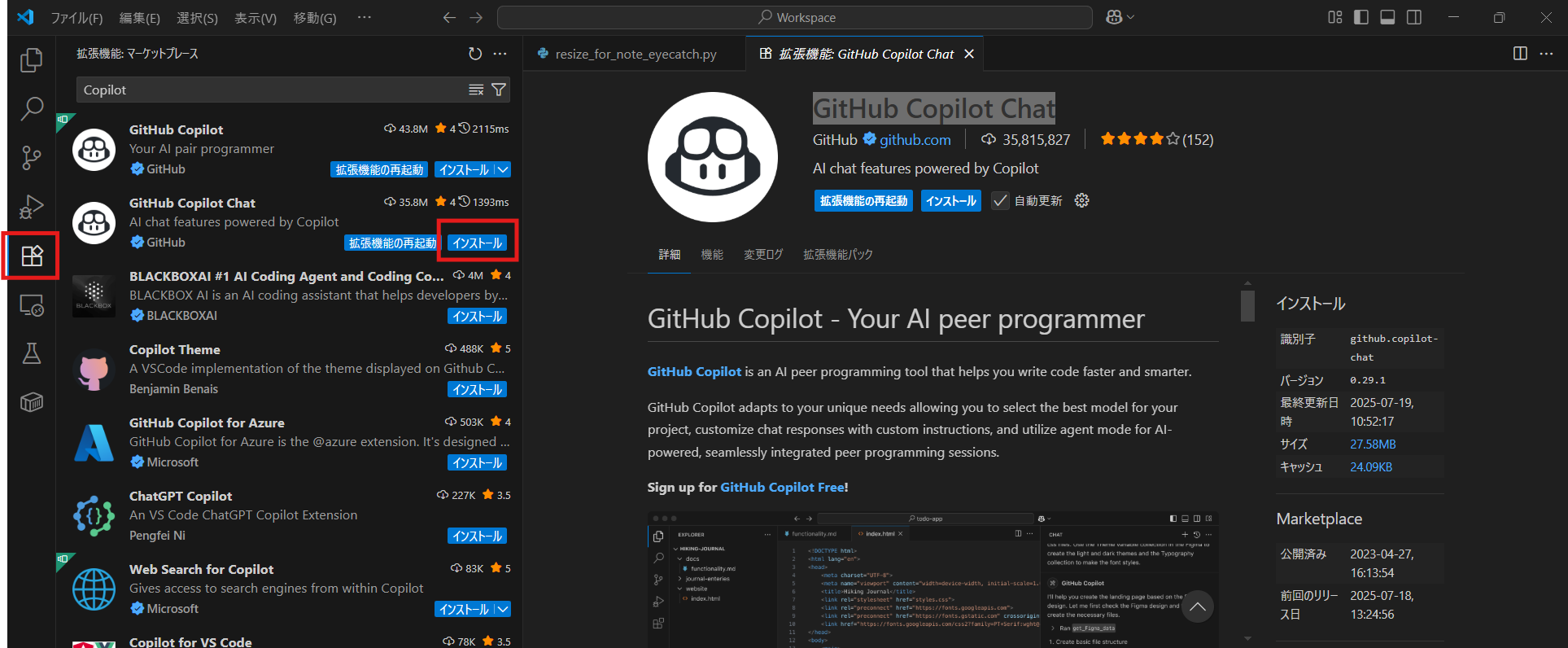The width and height of the screenshot is (1568, 648).
Task: Go forward in navigation history
Action: click(476, 17)
